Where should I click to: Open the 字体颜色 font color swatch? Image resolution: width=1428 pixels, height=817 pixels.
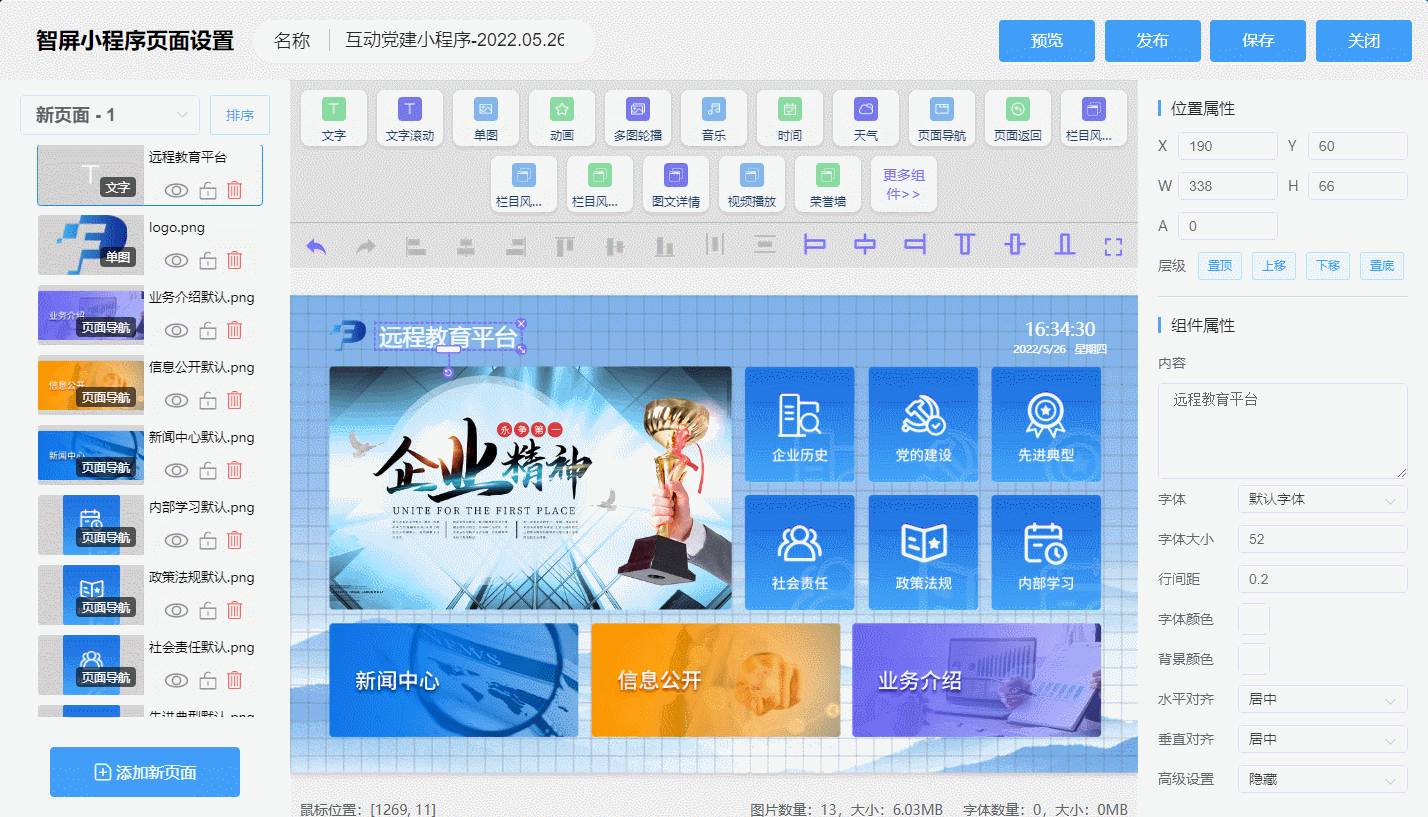(1254, 619)
